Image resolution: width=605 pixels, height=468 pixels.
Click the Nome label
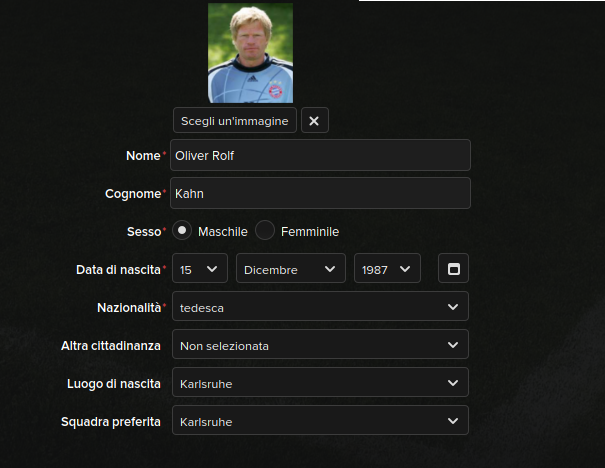pos(143,155)
